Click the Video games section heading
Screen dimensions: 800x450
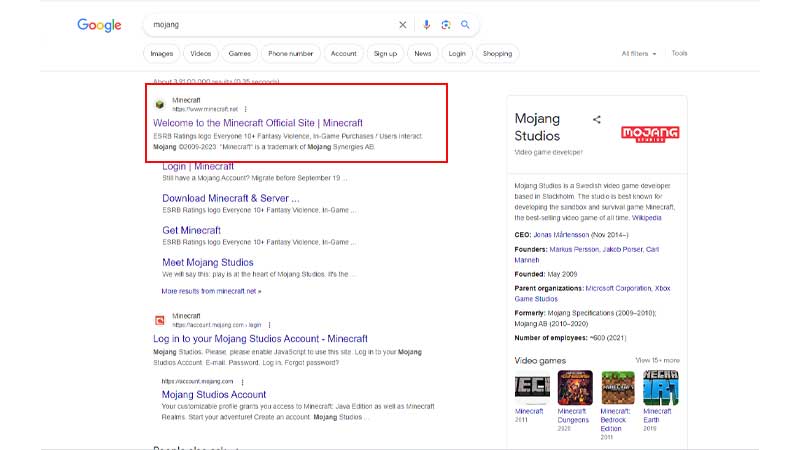pos(540,361)
